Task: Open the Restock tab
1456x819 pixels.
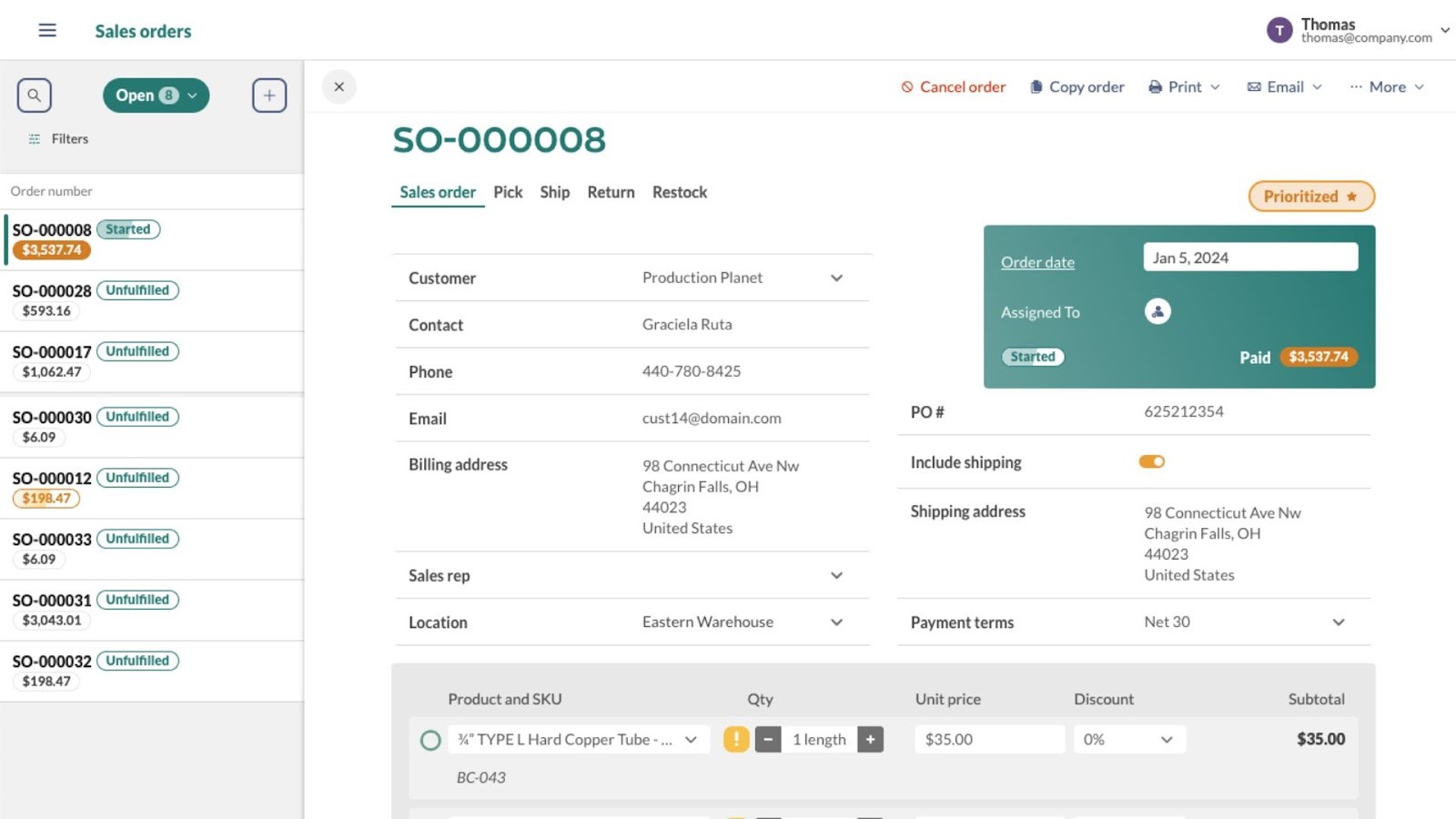Action: [679, 192]
